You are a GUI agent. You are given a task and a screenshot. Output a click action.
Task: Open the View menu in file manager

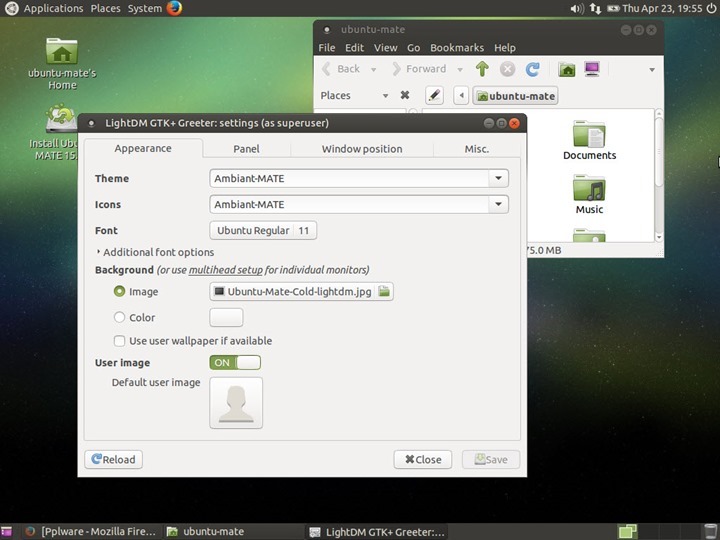point(385,48)
